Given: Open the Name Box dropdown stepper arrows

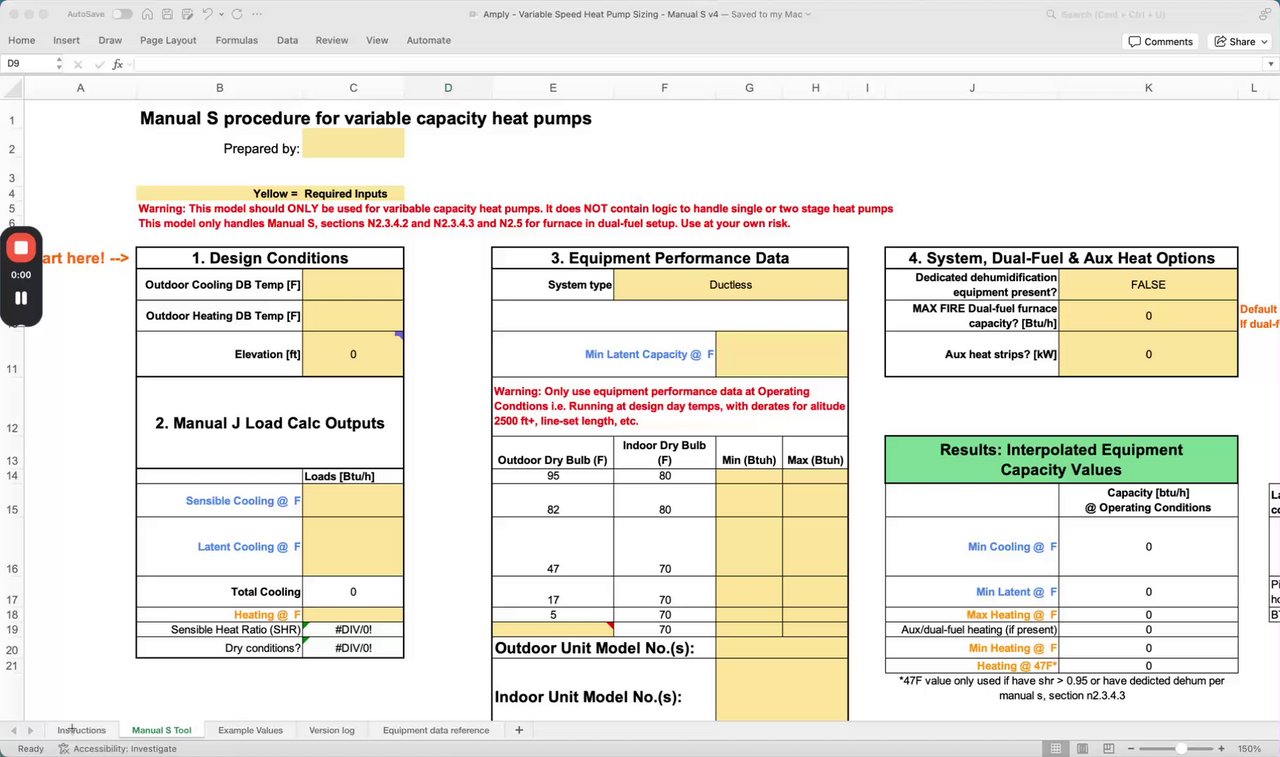Looking at the screenshot, I should [x=59, y=63].
